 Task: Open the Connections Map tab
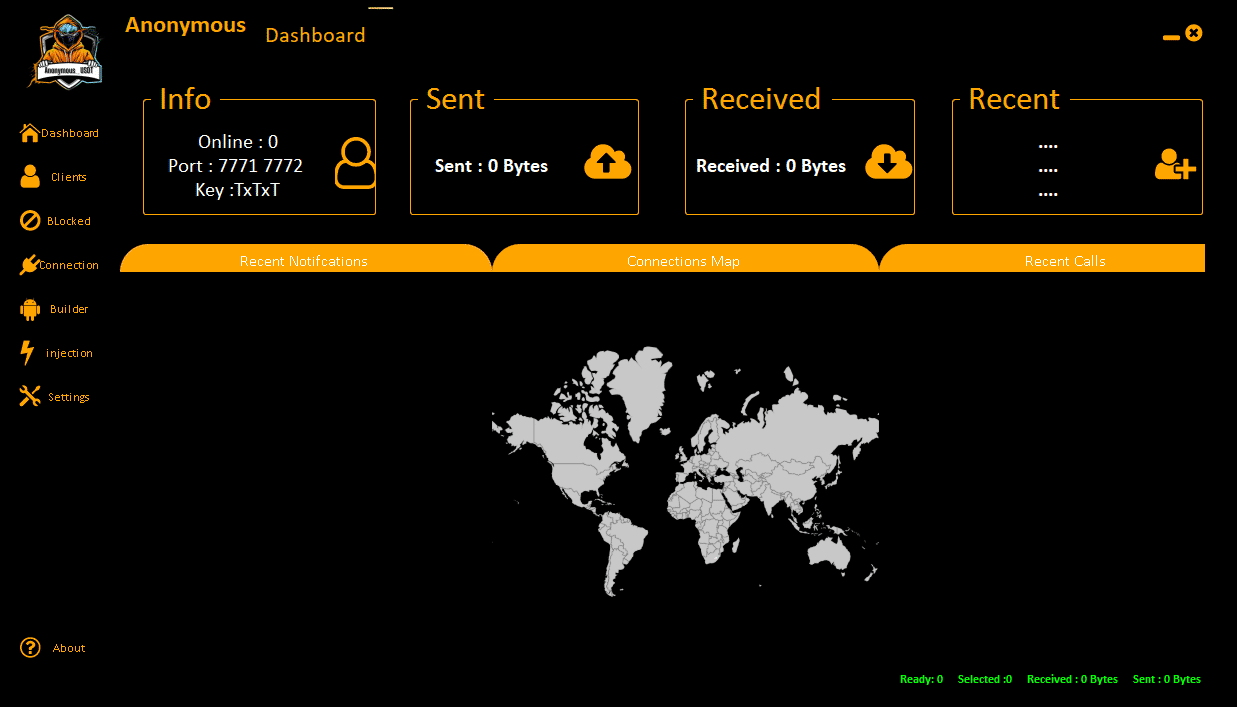pyautogui.click(x=684, y=260)
